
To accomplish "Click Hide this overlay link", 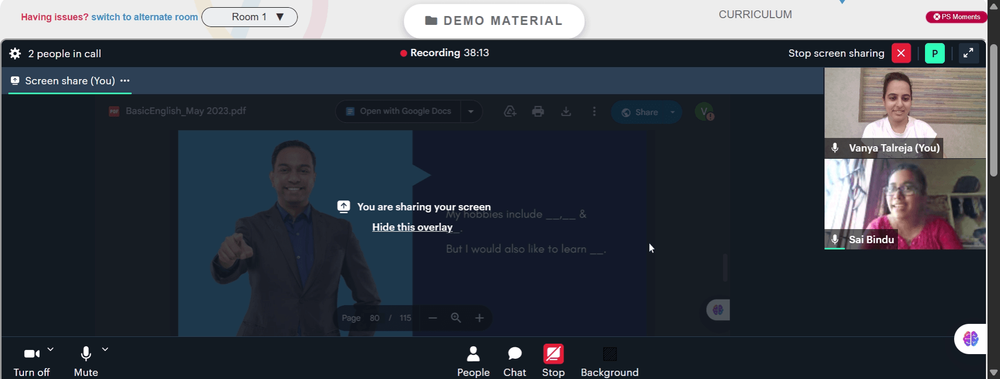I will point(412,227).
